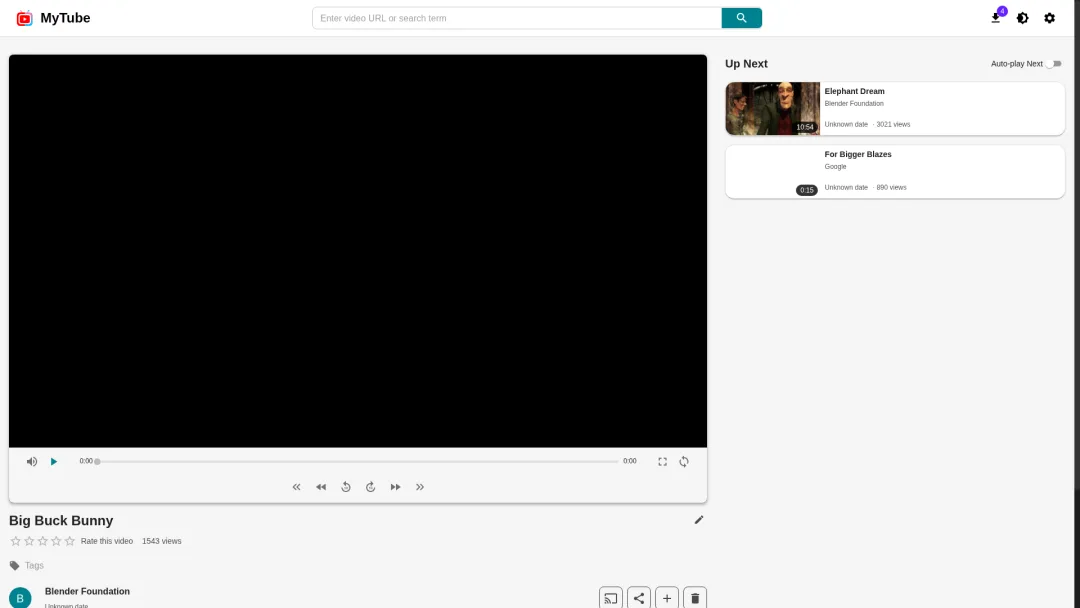Click the rewind icon
Screen dimensions: 1080x608
(x=321, y=487)
